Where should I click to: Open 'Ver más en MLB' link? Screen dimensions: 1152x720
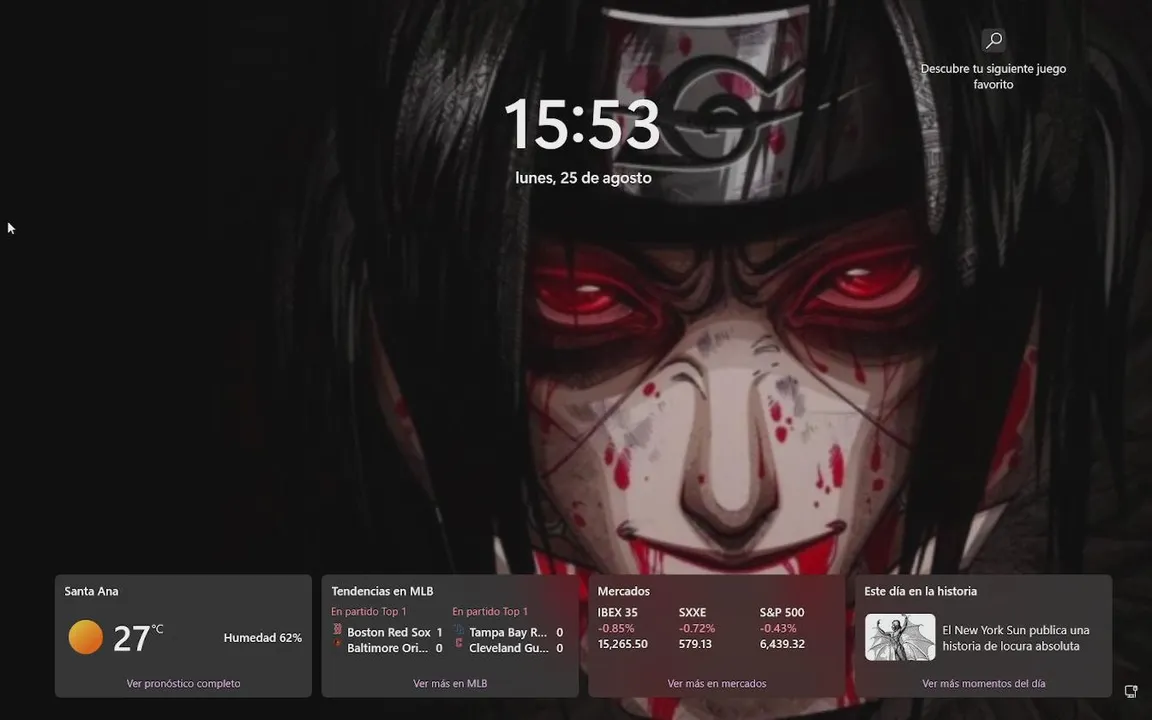click(450, 683)
